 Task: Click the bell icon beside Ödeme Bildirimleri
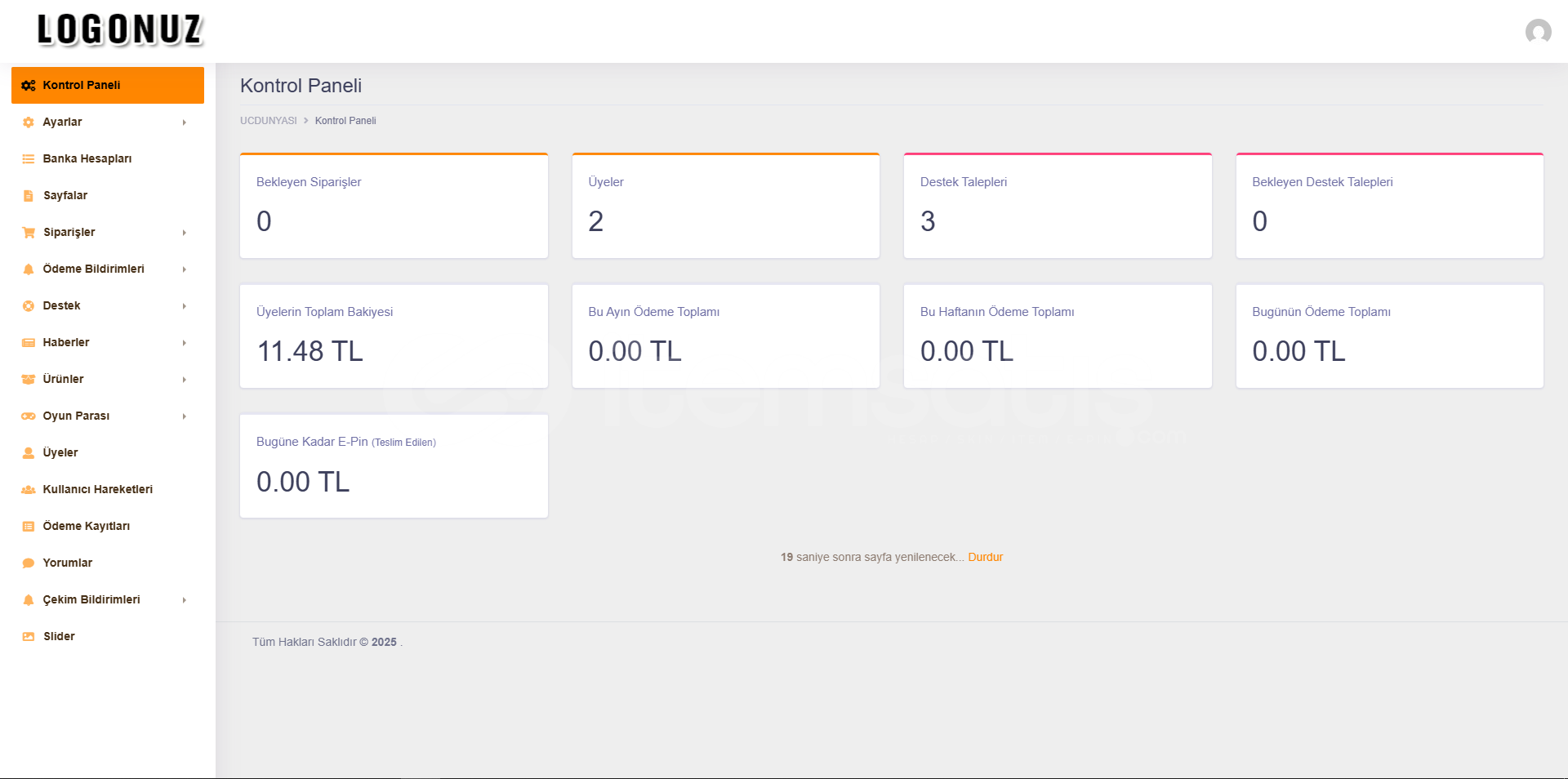point(29,269)
